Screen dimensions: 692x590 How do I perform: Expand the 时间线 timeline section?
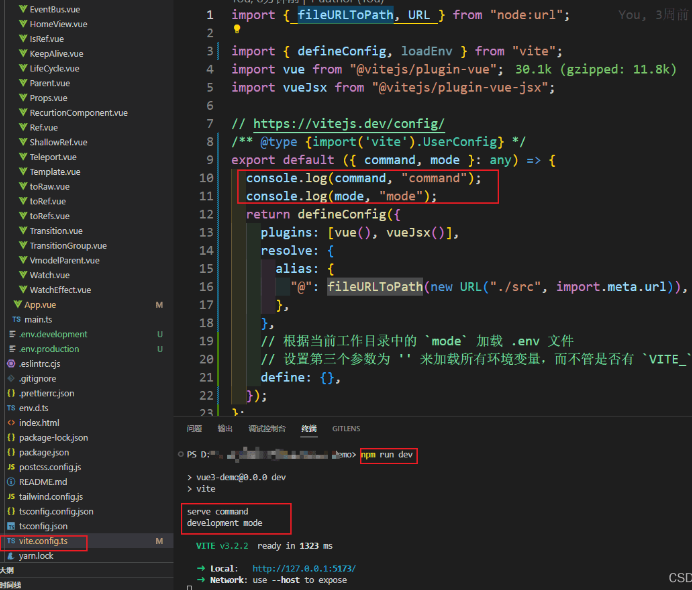[11, 585]
